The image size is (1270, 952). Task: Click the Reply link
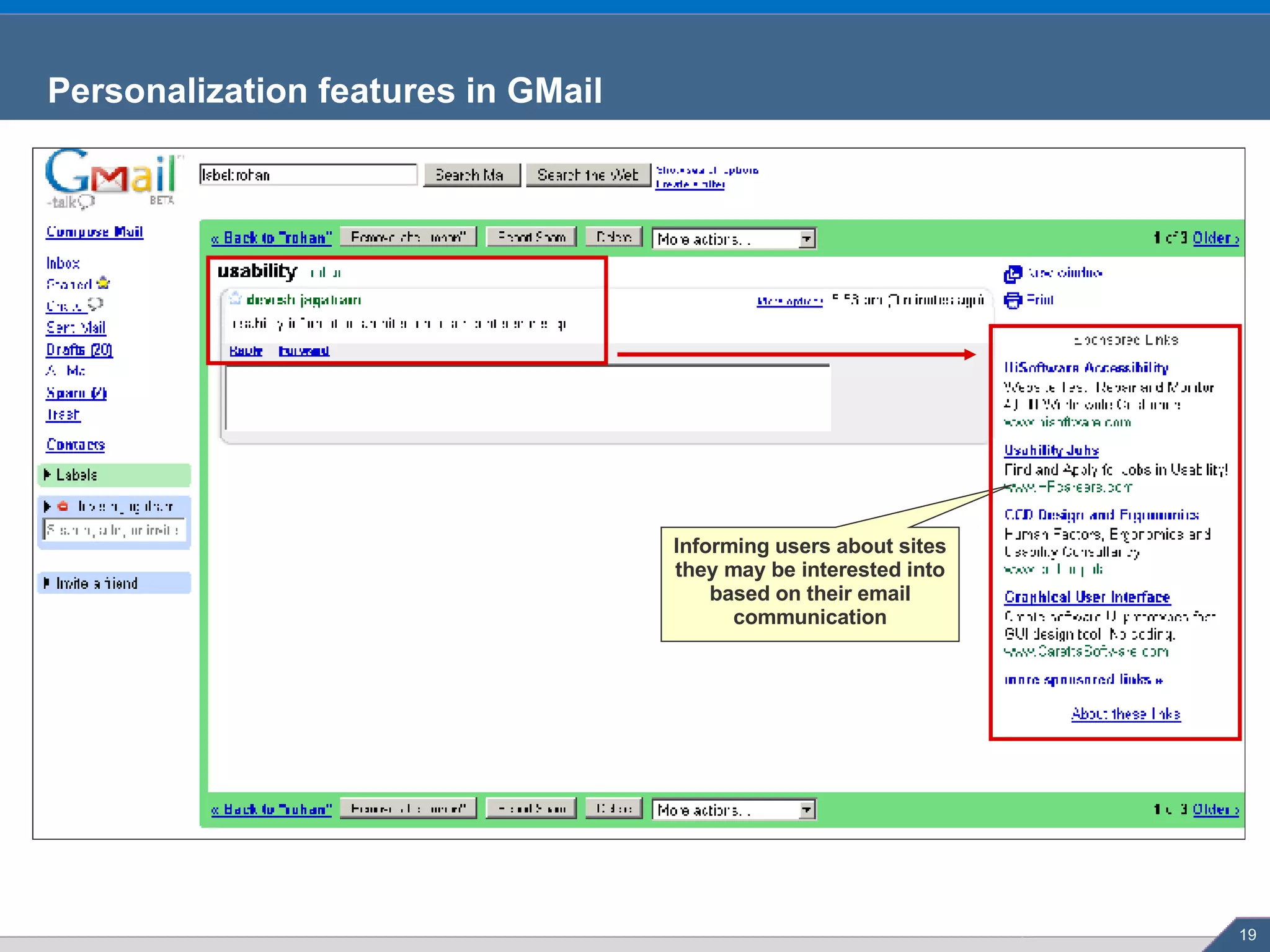[246, 351]
